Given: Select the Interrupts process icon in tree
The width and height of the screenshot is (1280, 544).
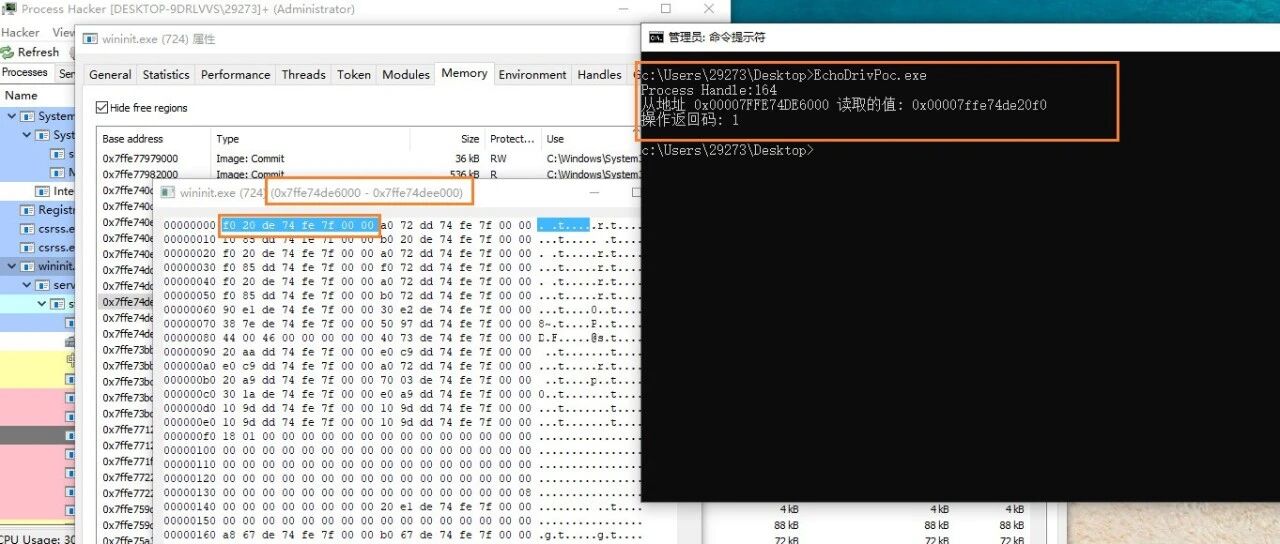Looking at the screenshot, I should [43, 191].
